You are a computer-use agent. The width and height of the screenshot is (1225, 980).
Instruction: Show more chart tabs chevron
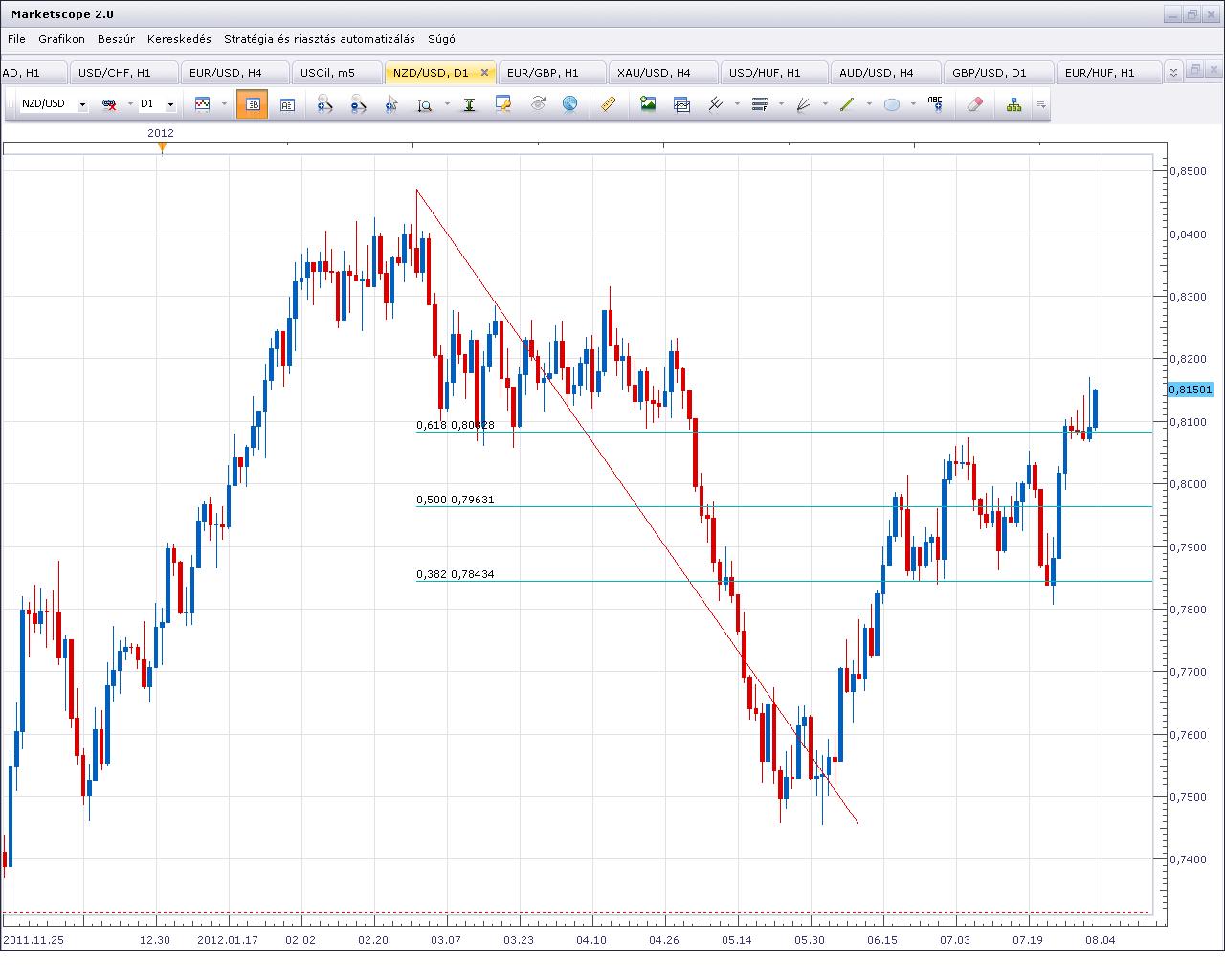[x=1174, y=73]
